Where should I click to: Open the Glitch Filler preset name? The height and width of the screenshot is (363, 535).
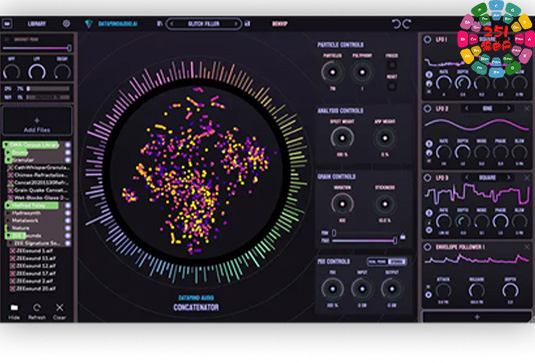[x=204, y=24]
